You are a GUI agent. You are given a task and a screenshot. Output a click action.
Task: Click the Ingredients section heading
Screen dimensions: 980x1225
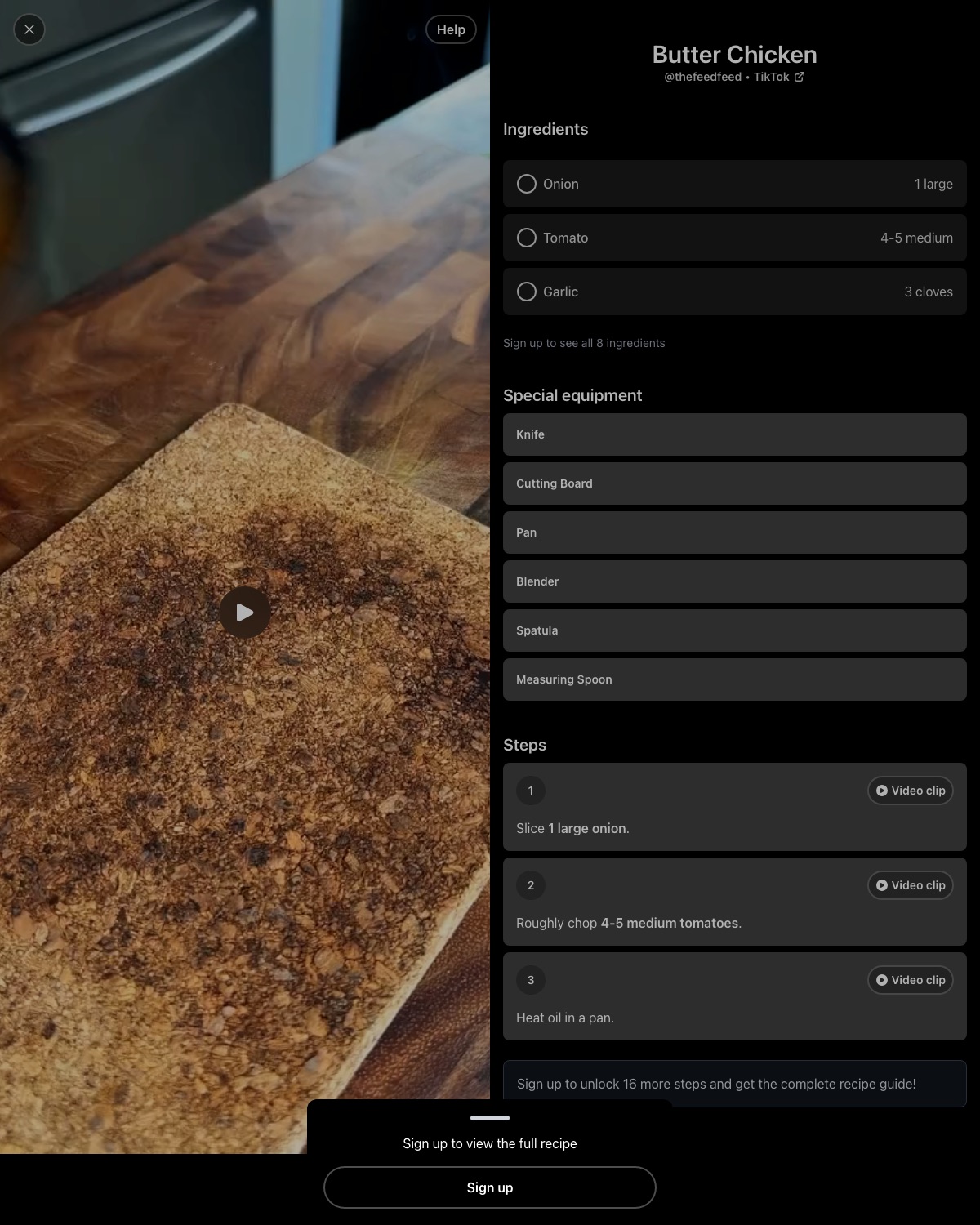tap(546, 129)
